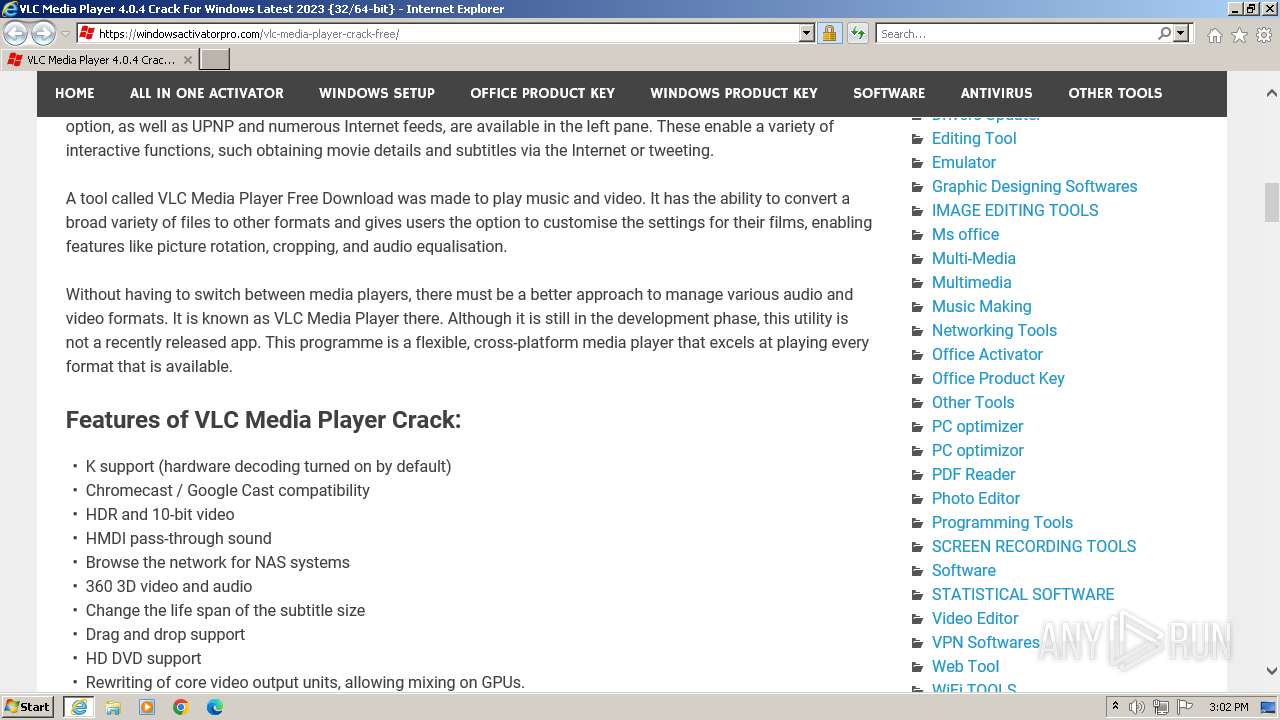Open the Video Editor category link
1280x720 pixels.
click(x=975, y=619)
